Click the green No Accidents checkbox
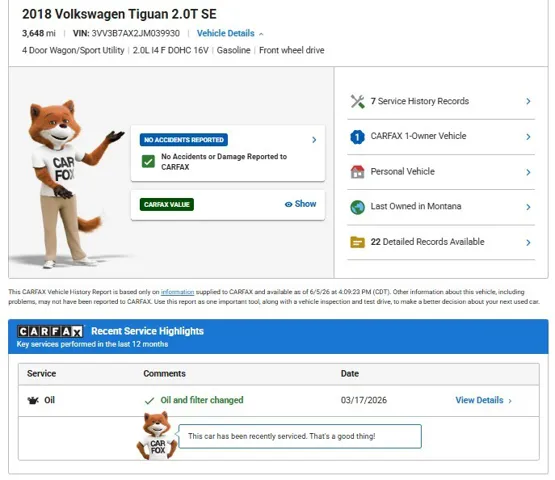 click(148, 162)
